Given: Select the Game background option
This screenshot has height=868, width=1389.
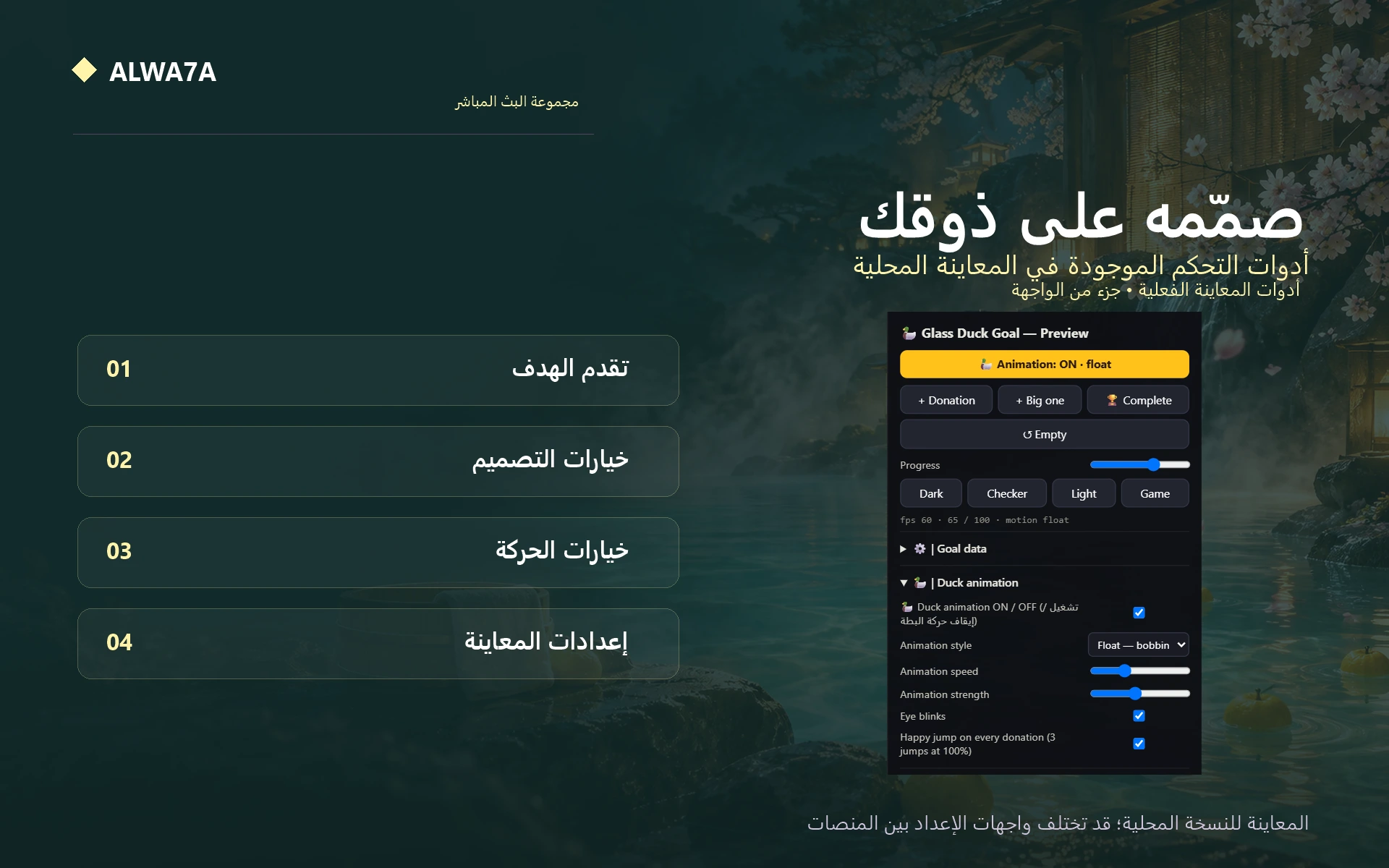Looking at the screenshot, I should (x=1155, y=493).
